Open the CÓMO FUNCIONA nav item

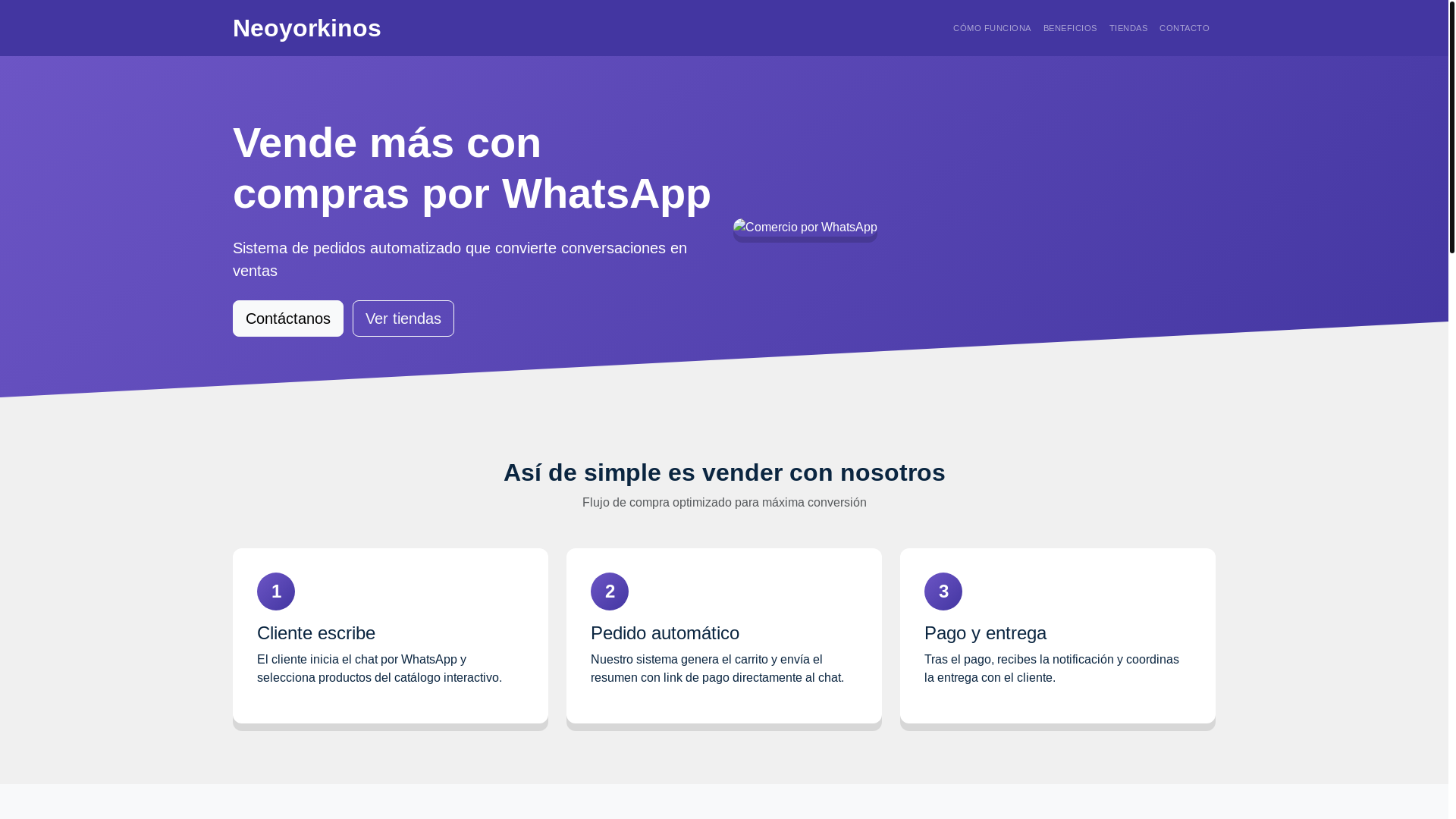[992, 28]
